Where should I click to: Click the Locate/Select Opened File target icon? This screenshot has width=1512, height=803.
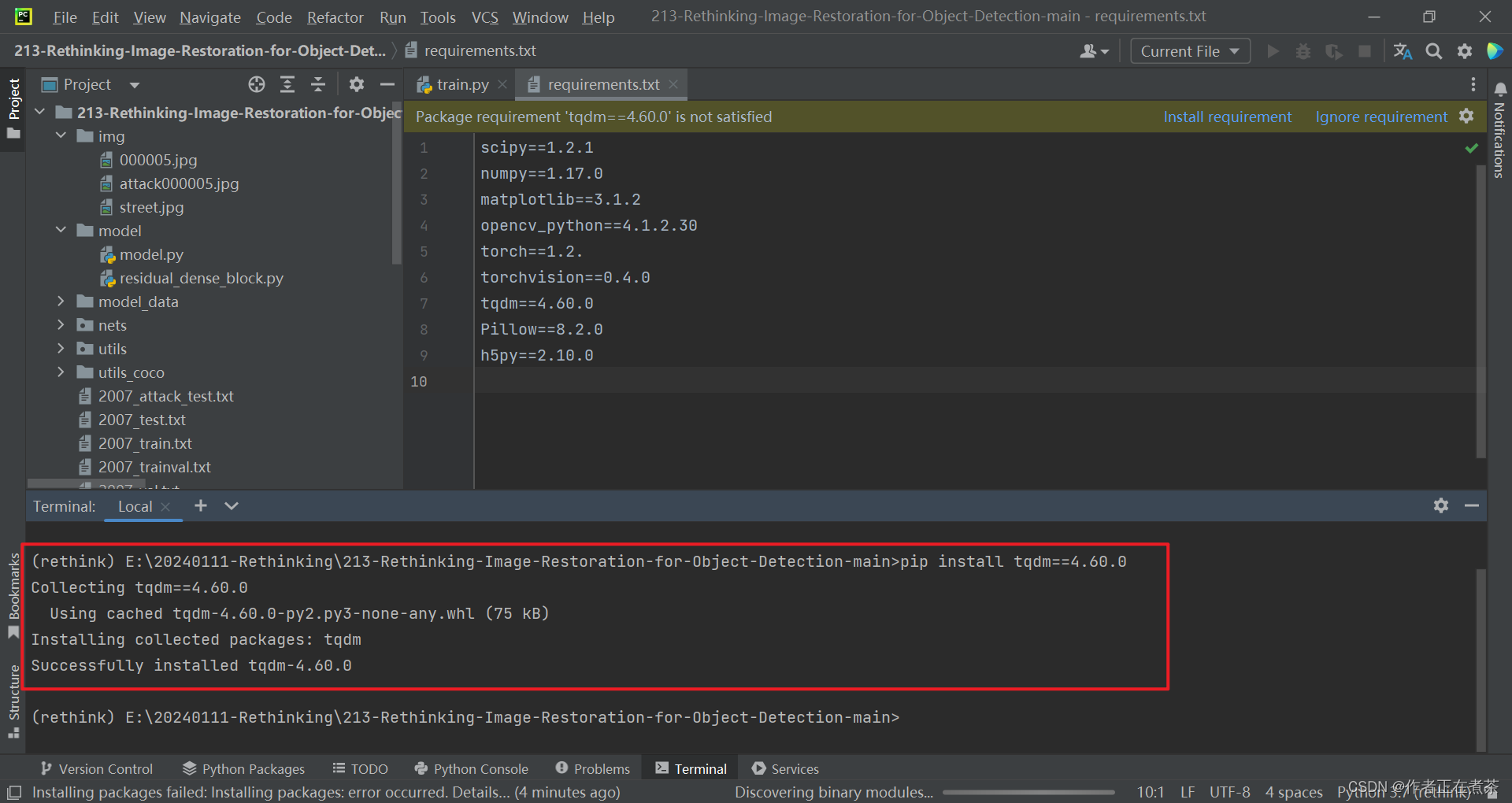257,84
